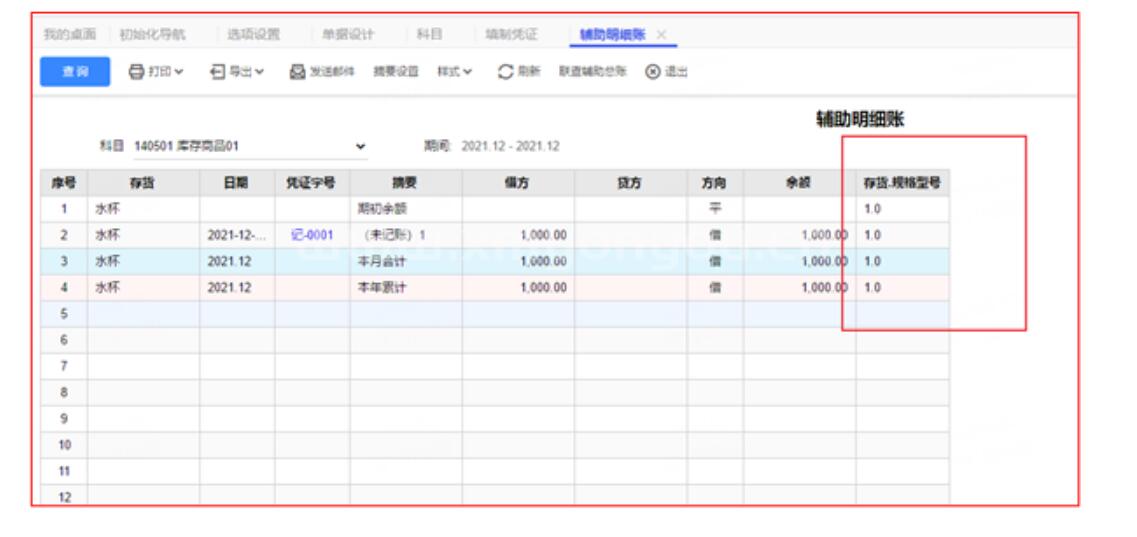Click debit 1,000.00 in 本年累计 row

click(x=543, y=288)
